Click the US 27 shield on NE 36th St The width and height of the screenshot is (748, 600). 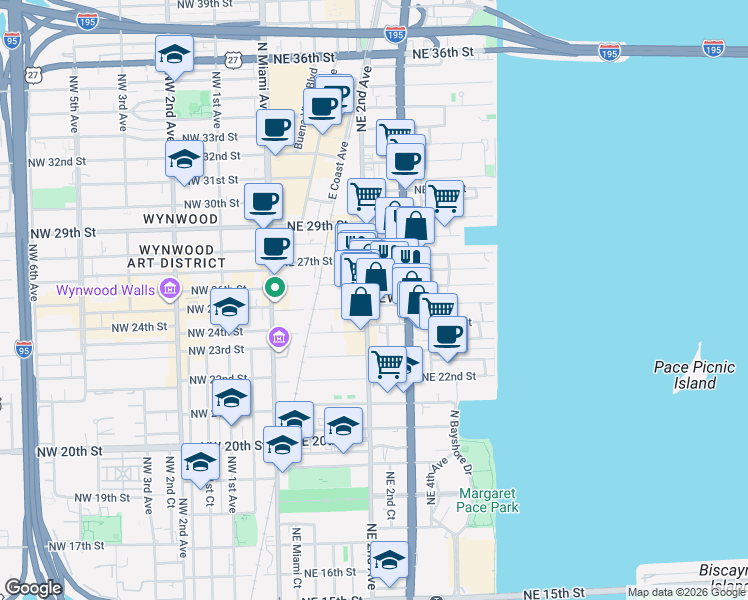coord(233,60)
